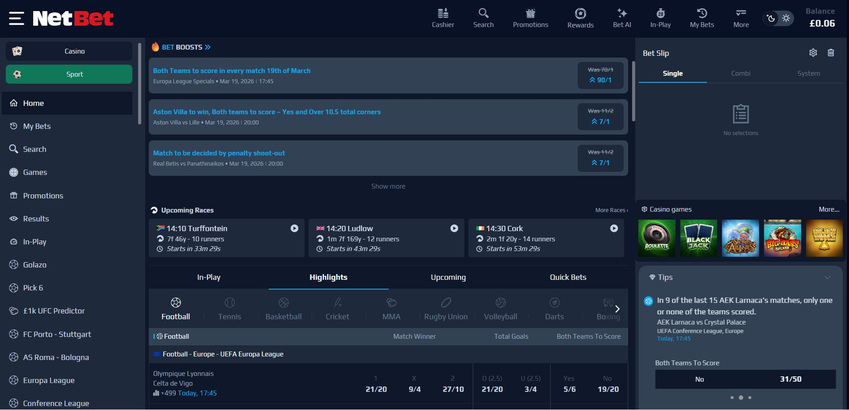849x410 pixels.
Task: Open the In-Play events tab
Action: pos(208,277)
